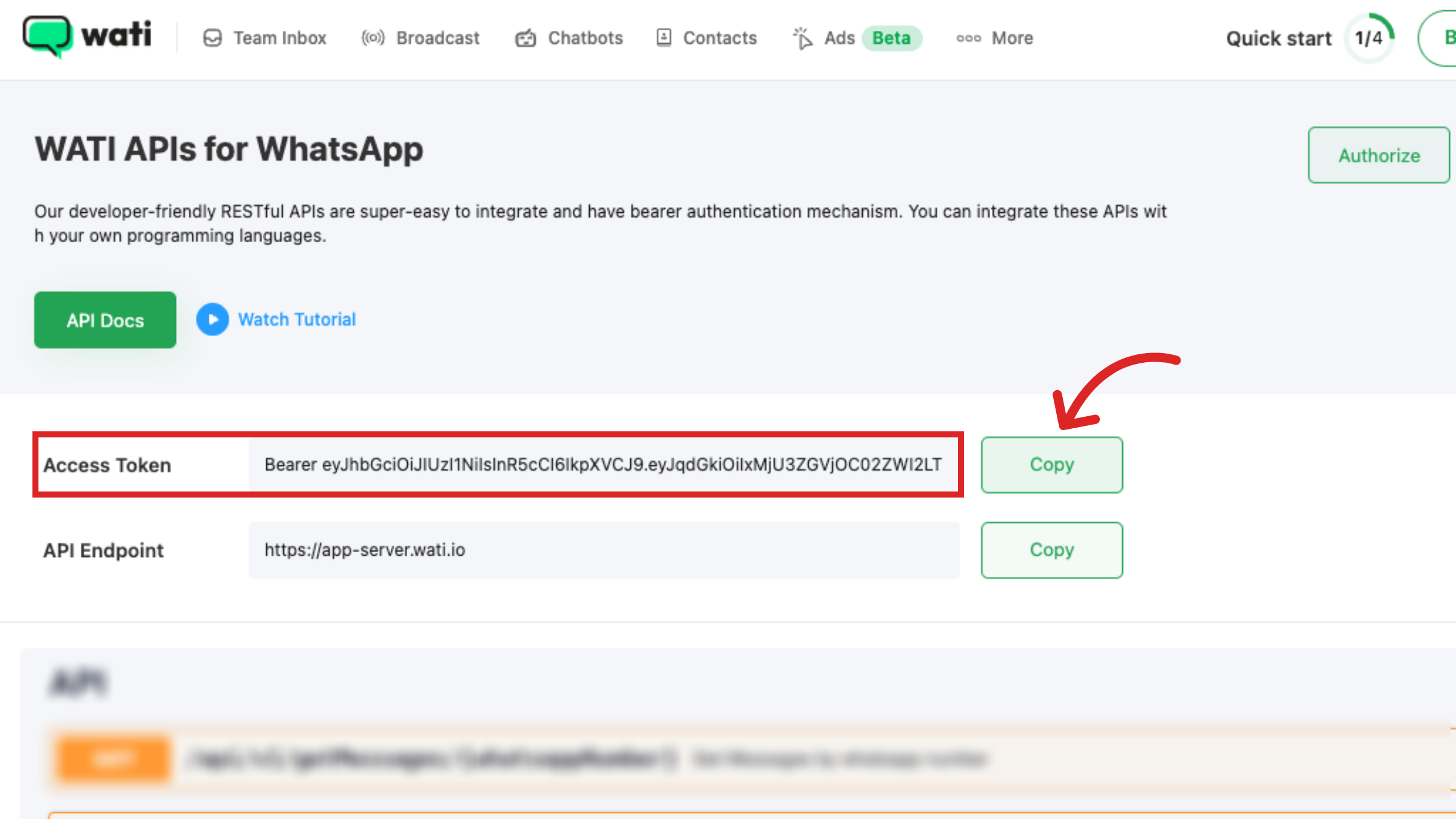This screenshot has width=1456, height=819.
Task: Open the API Docs page
Action: coord(104,320)
